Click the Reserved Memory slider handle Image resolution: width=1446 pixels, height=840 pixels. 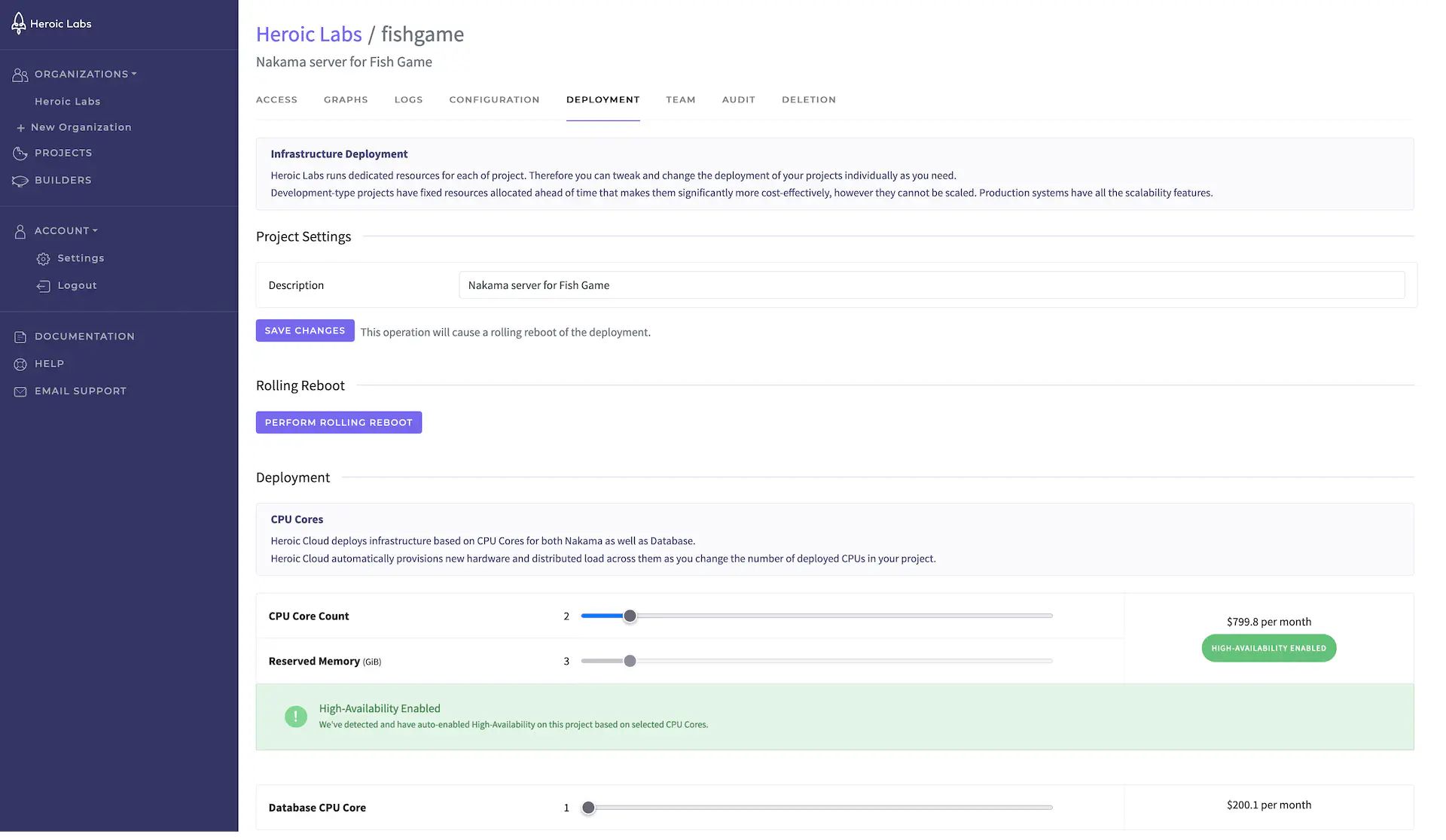coord(630,661)
